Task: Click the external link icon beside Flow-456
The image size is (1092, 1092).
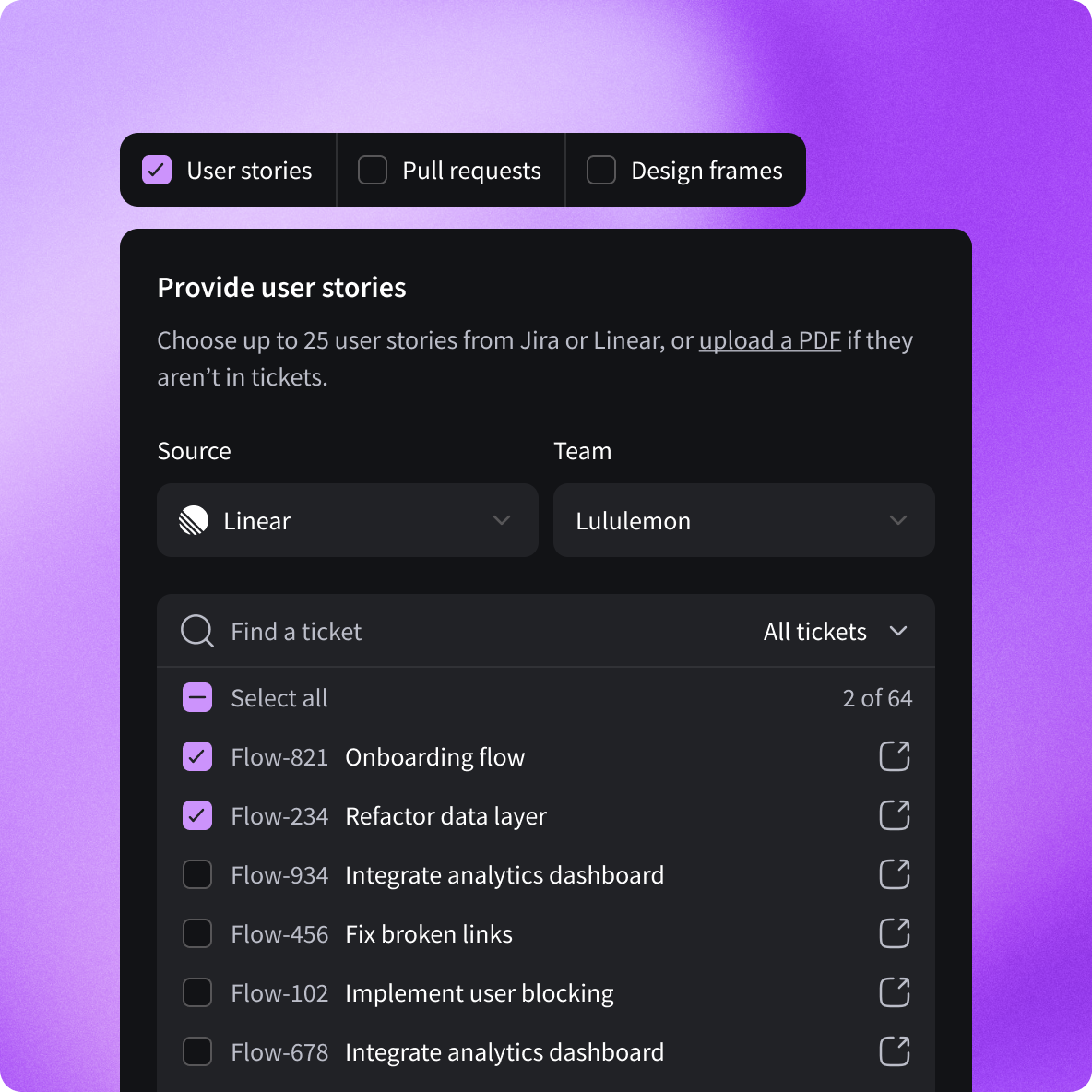Action: point(894,933)
